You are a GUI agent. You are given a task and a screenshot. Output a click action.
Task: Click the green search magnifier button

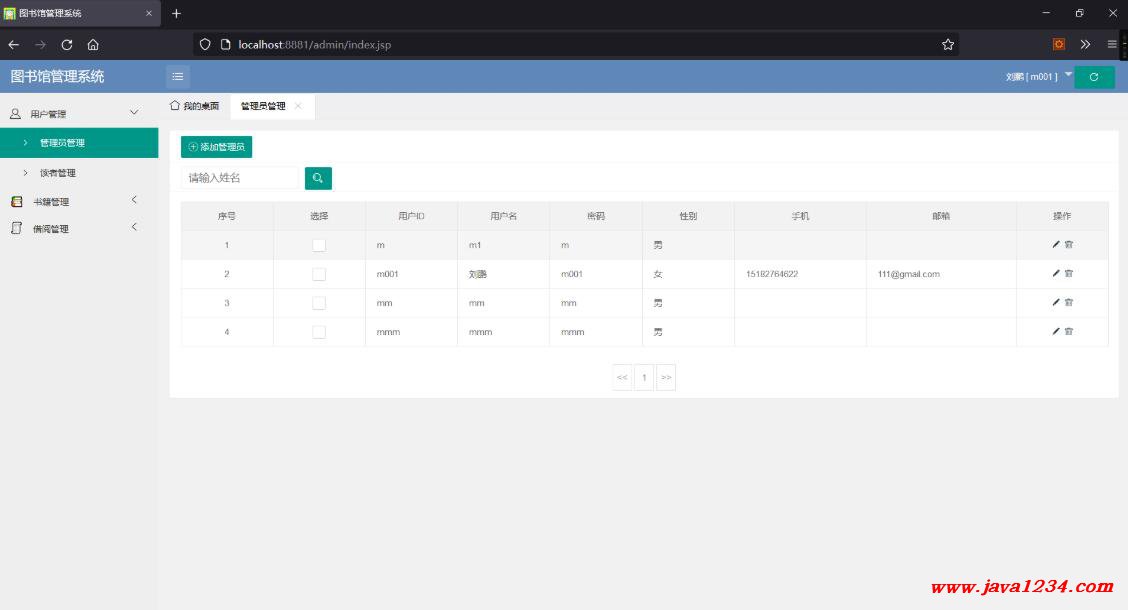[318, 178]
